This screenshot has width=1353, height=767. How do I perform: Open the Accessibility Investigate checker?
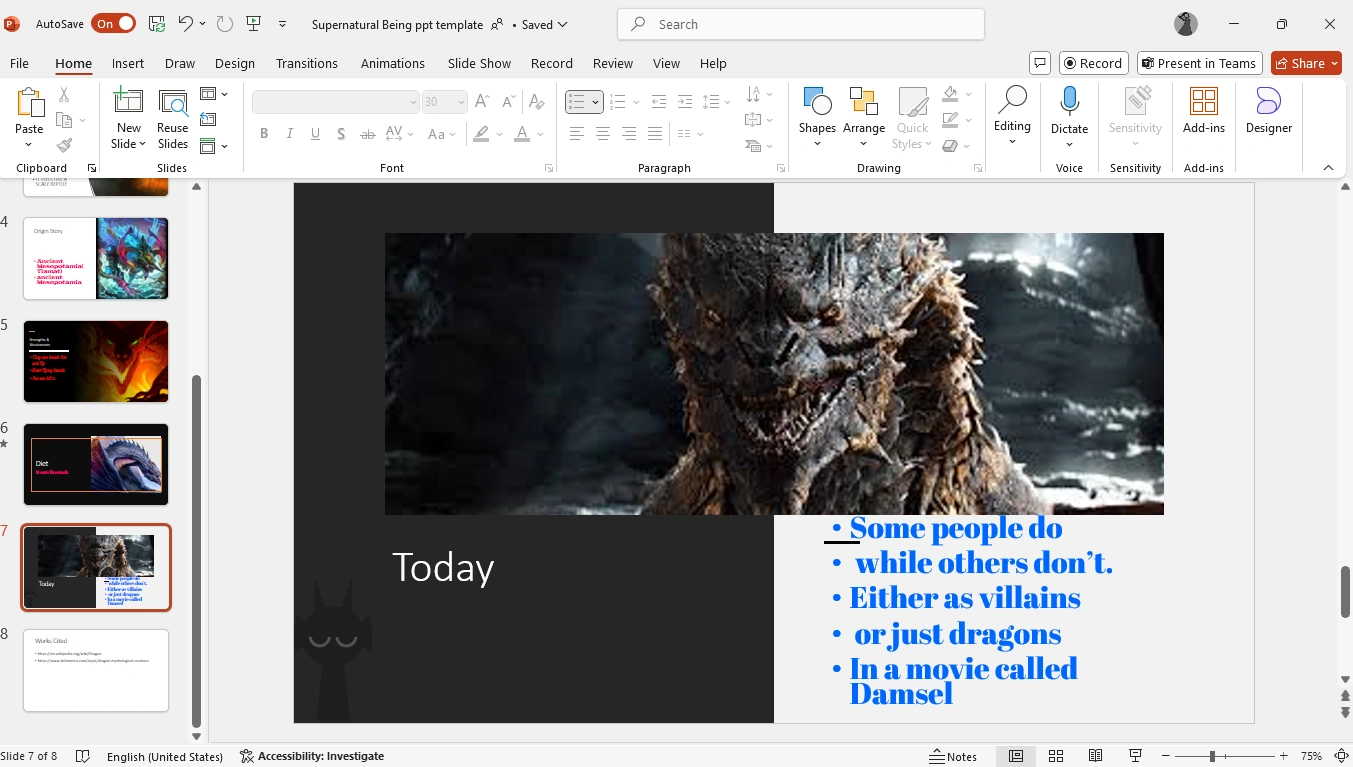point(311,756)
